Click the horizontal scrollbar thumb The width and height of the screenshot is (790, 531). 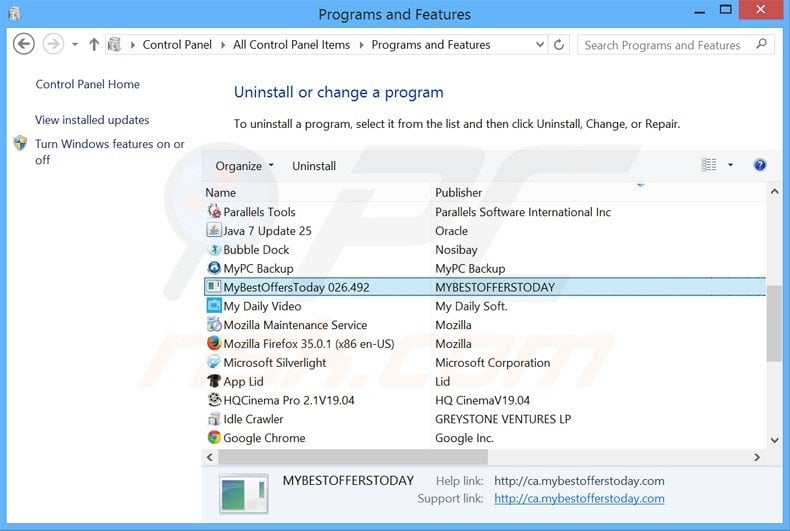[x=353, y=457]
